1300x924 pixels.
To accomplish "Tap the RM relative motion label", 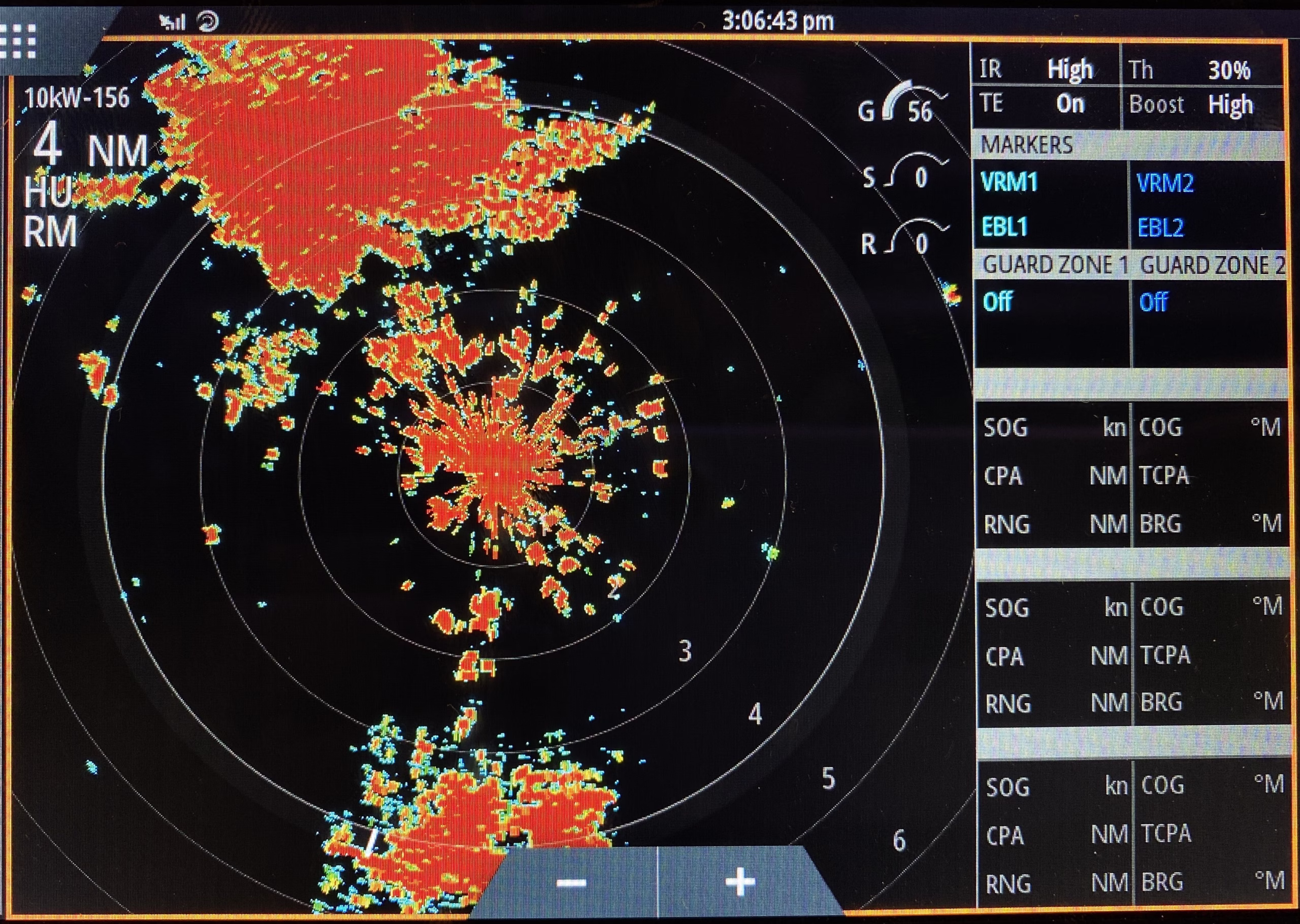I will 50,232.
